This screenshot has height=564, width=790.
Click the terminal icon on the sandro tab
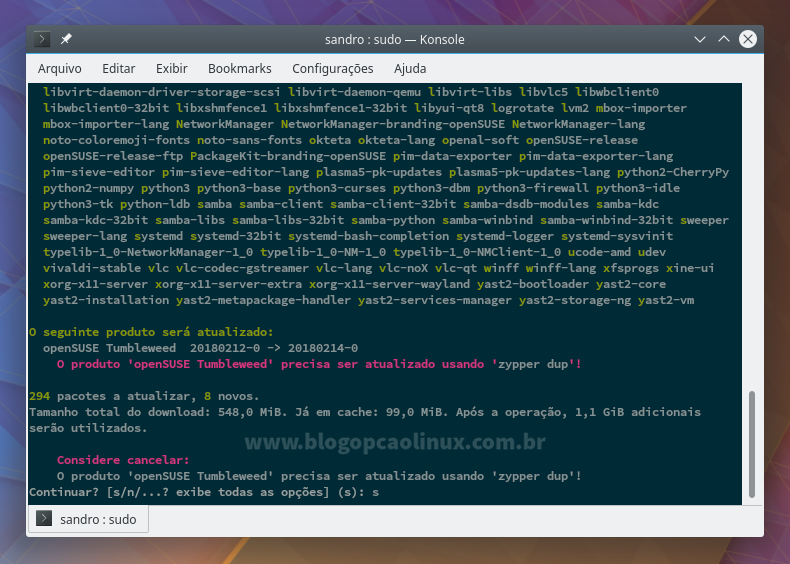click(x=44, y=518)
